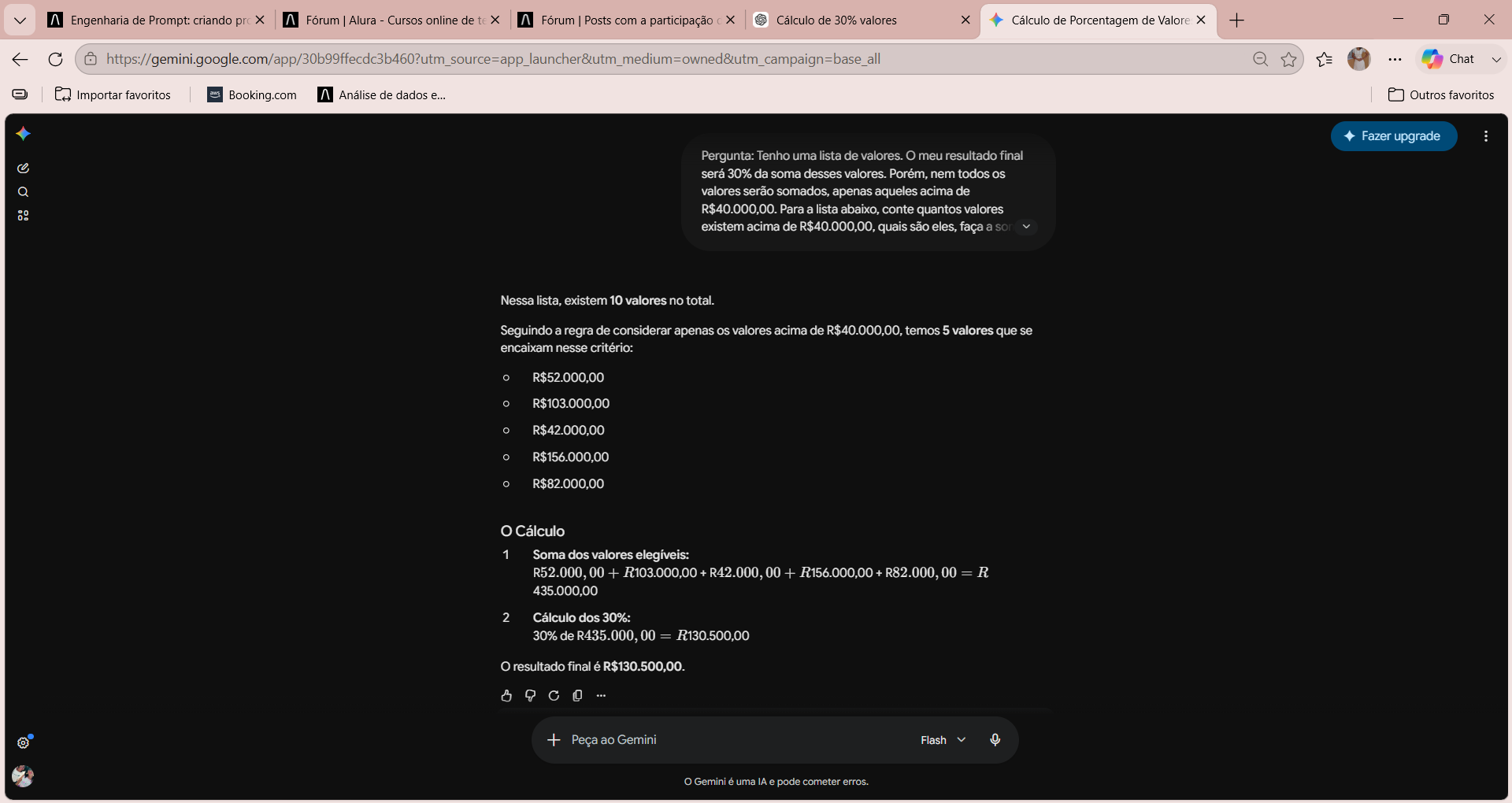The width and height of the screenshot is (1512, 803).
Task: Click the leftmost favorites bar icon
Action: tap(20, 94)
